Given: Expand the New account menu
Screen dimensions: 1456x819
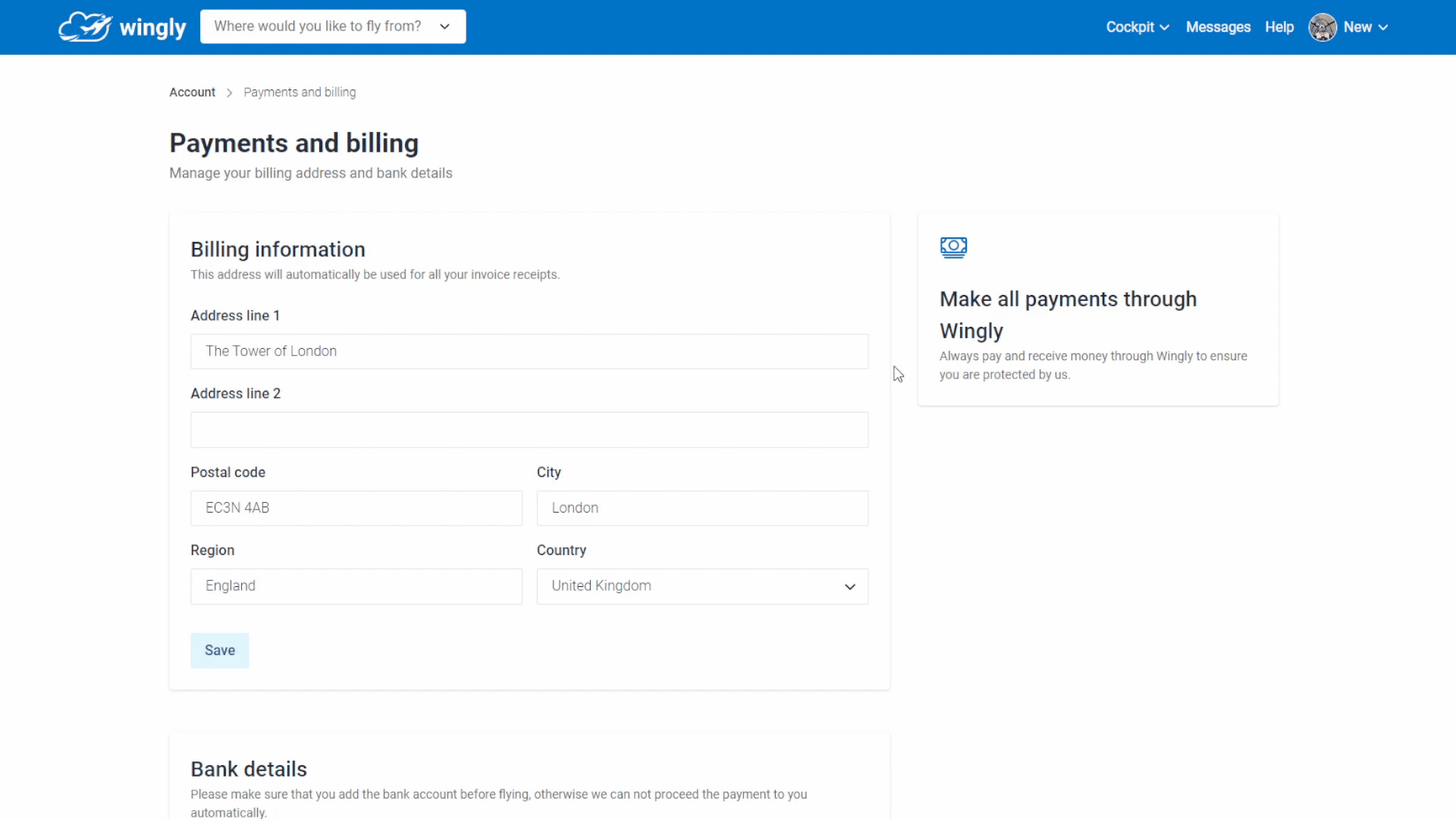Looking at the screenshot, I should [1365, 27].
